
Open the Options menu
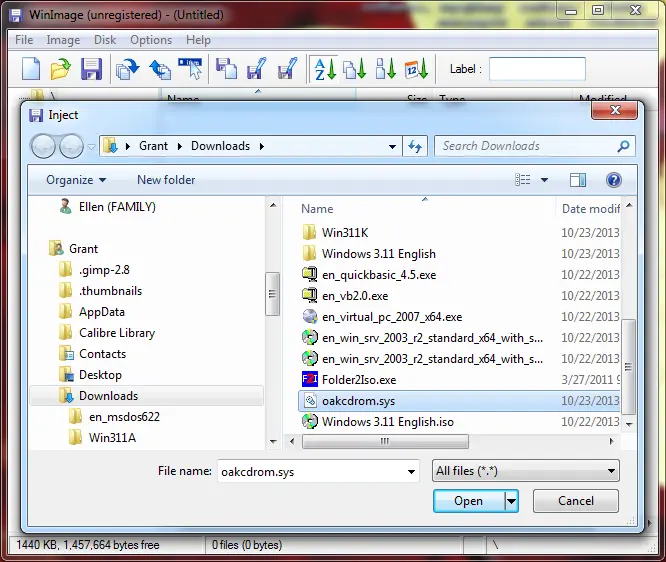tap(151, 40)
